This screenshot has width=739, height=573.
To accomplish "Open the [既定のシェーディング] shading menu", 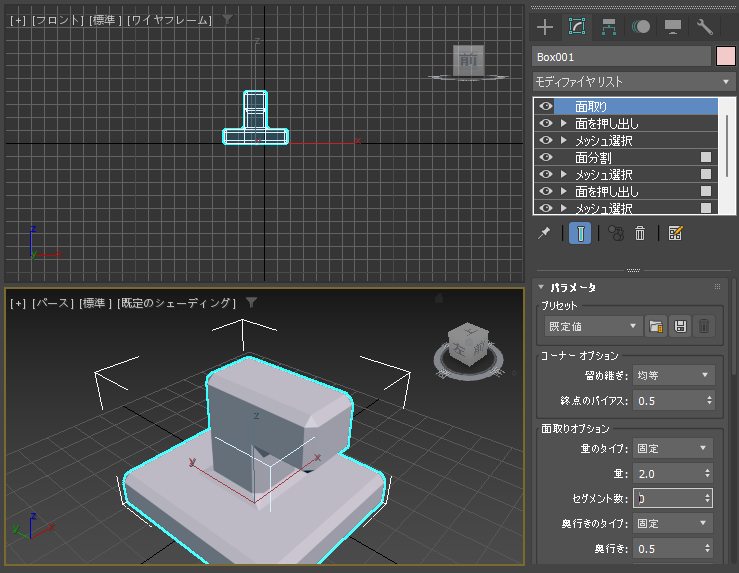I will point(177,303).
